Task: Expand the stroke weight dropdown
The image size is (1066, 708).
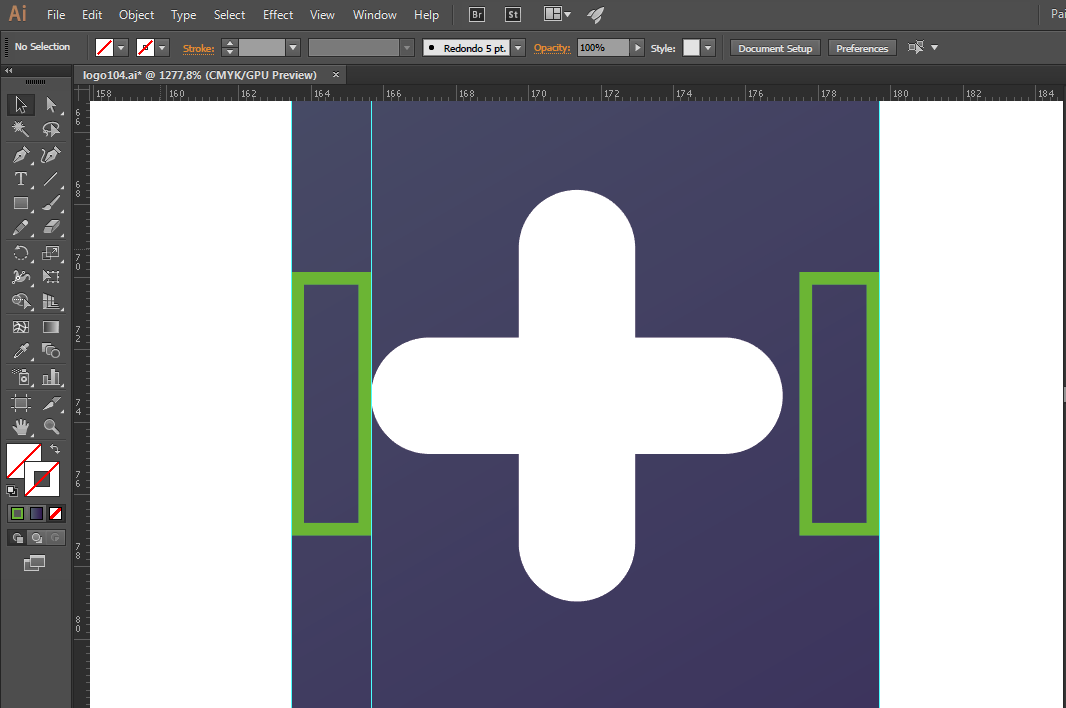Action: 293,48
